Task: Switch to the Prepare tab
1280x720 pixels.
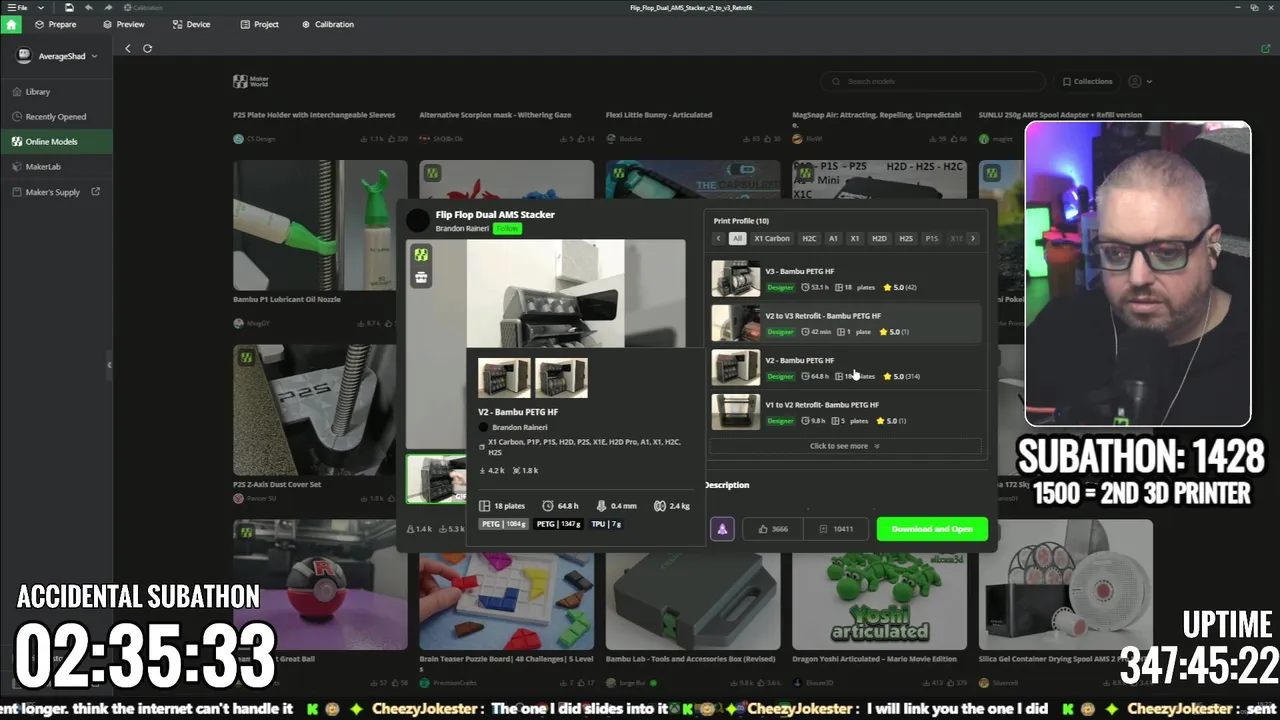Action: click(55, 24)
